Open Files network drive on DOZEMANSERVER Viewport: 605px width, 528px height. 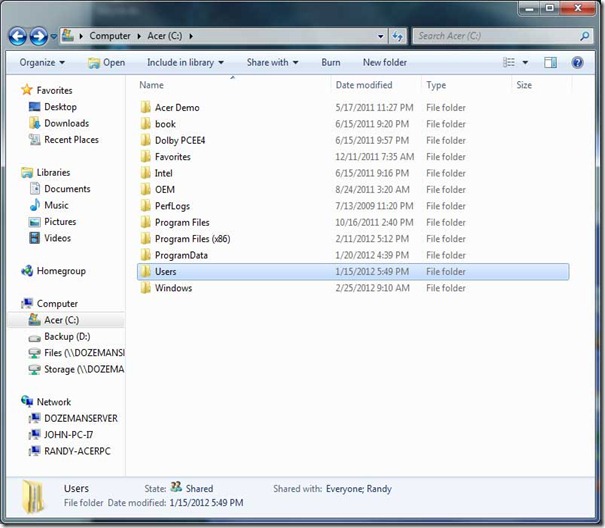[x=84, y=353]
